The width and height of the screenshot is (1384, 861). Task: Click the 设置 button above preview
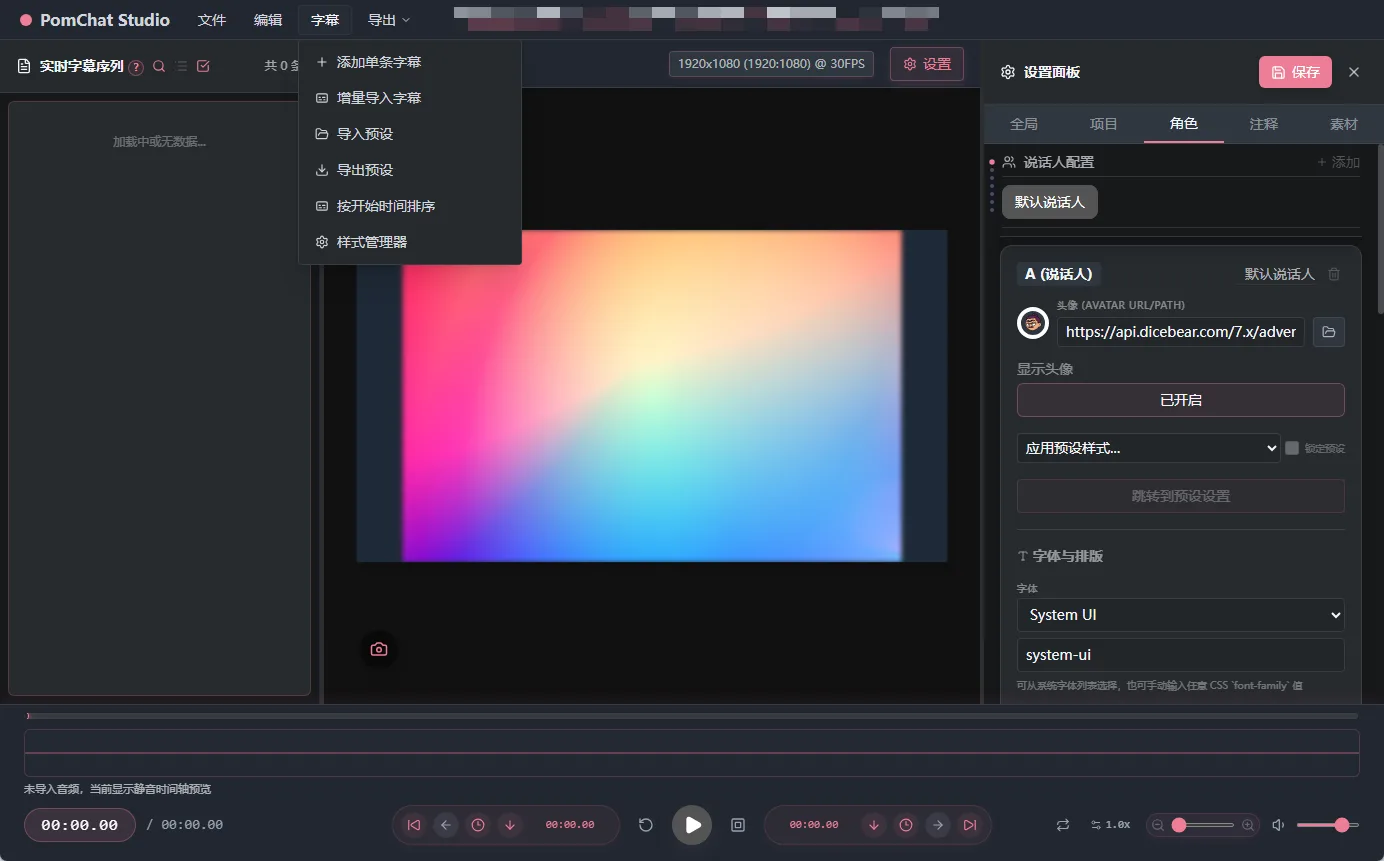(x=927, y=64)
